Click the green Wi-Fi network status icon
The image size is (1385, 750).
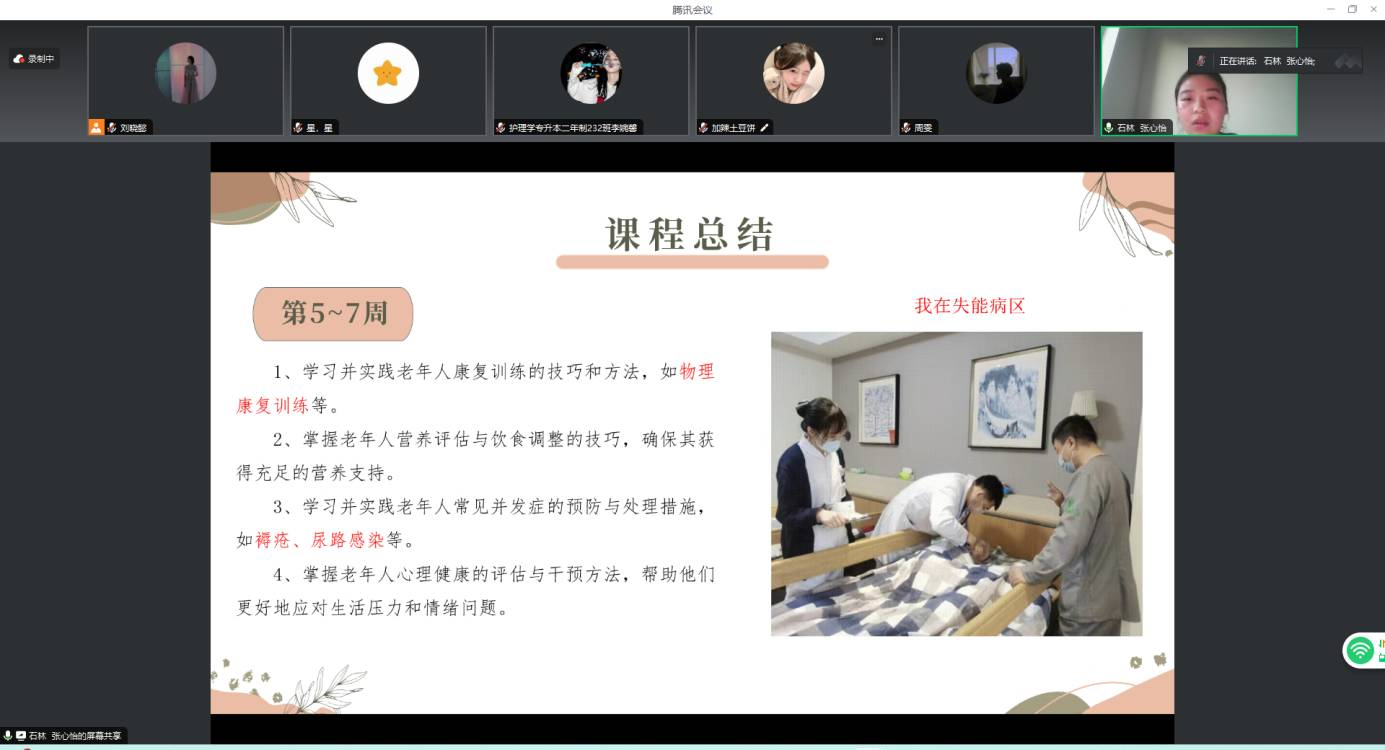pos(1360,650)
